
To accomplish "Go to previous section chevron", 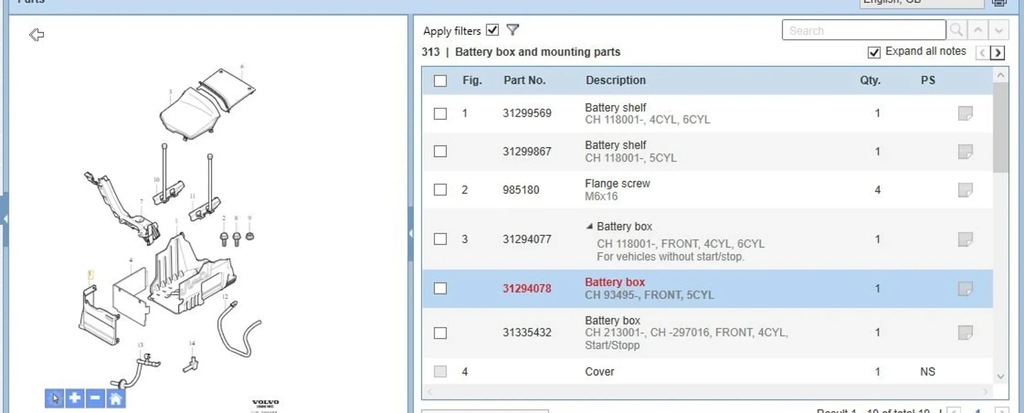I will pyautogui.click(x=982, y=53).
